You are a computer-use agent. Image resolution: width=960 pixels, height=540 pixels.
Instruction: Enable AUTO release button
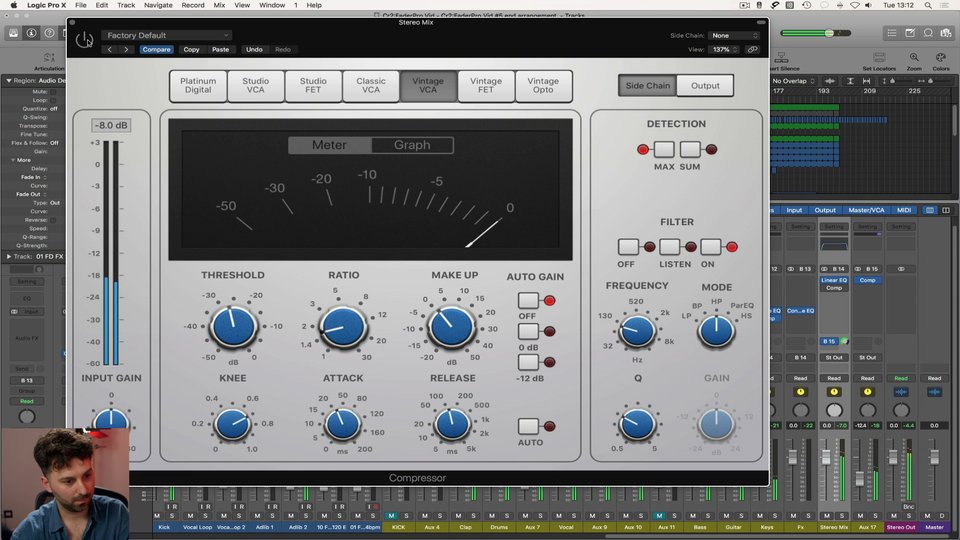(528, 426)
